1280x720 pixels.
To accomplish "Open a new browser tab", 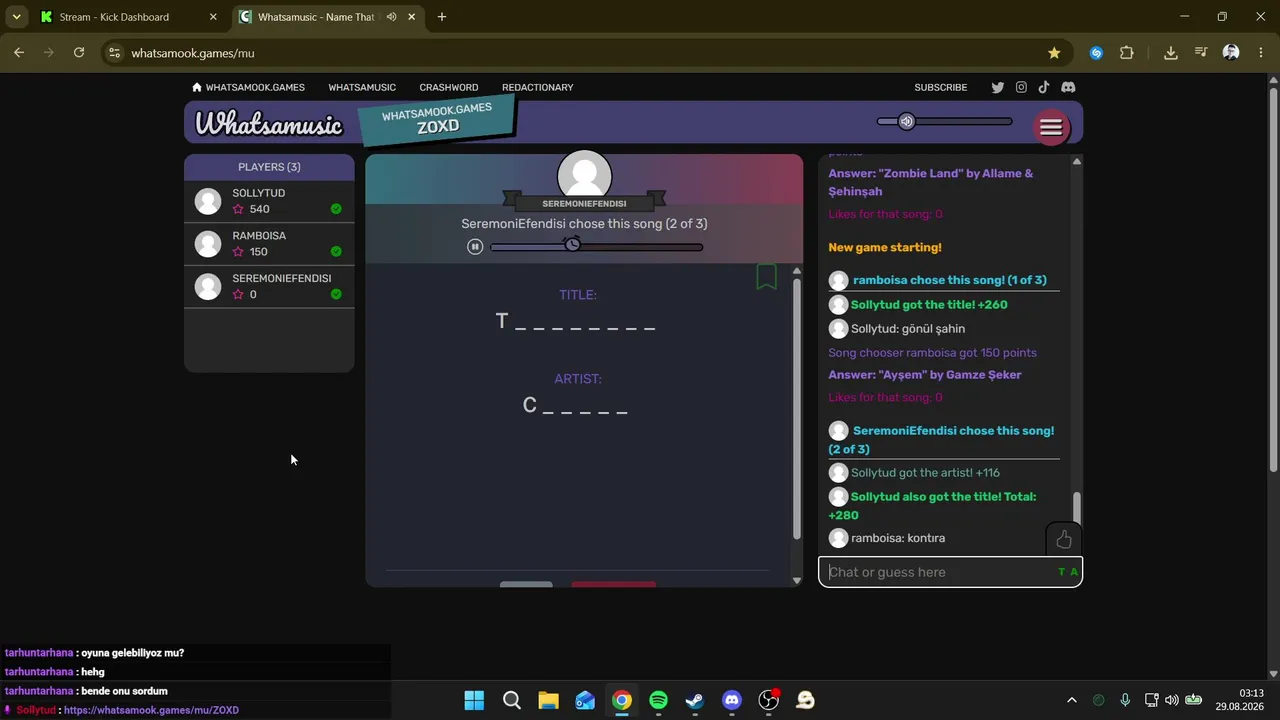I will tap(442, 17).
